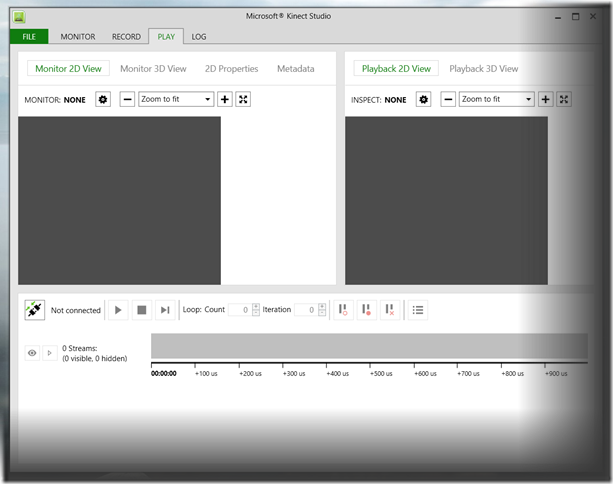613x484 pixels.
Task: Select Playback 2D View tab
Action: click(x=396, y=68)
